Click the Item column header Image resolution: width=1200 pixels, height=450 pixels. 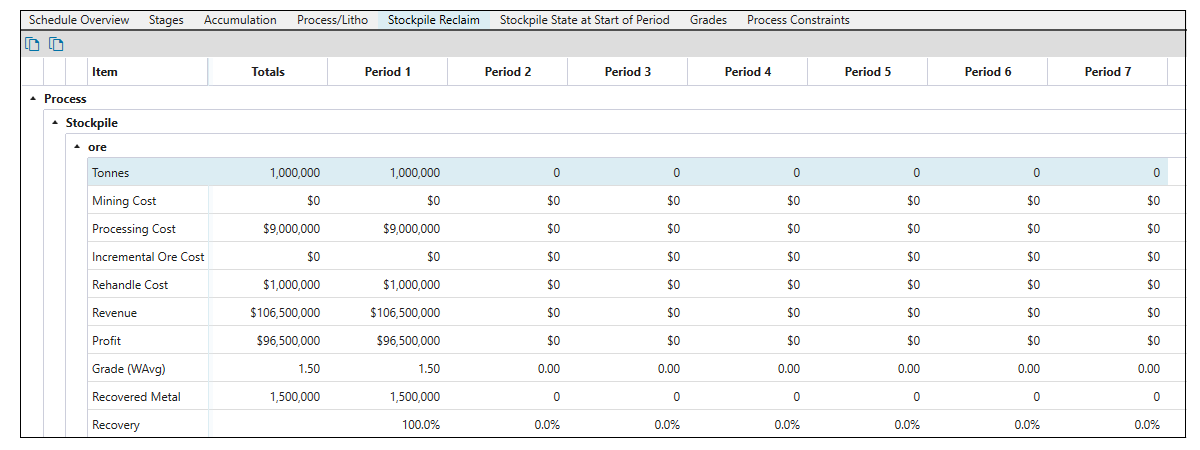(104, 71)
